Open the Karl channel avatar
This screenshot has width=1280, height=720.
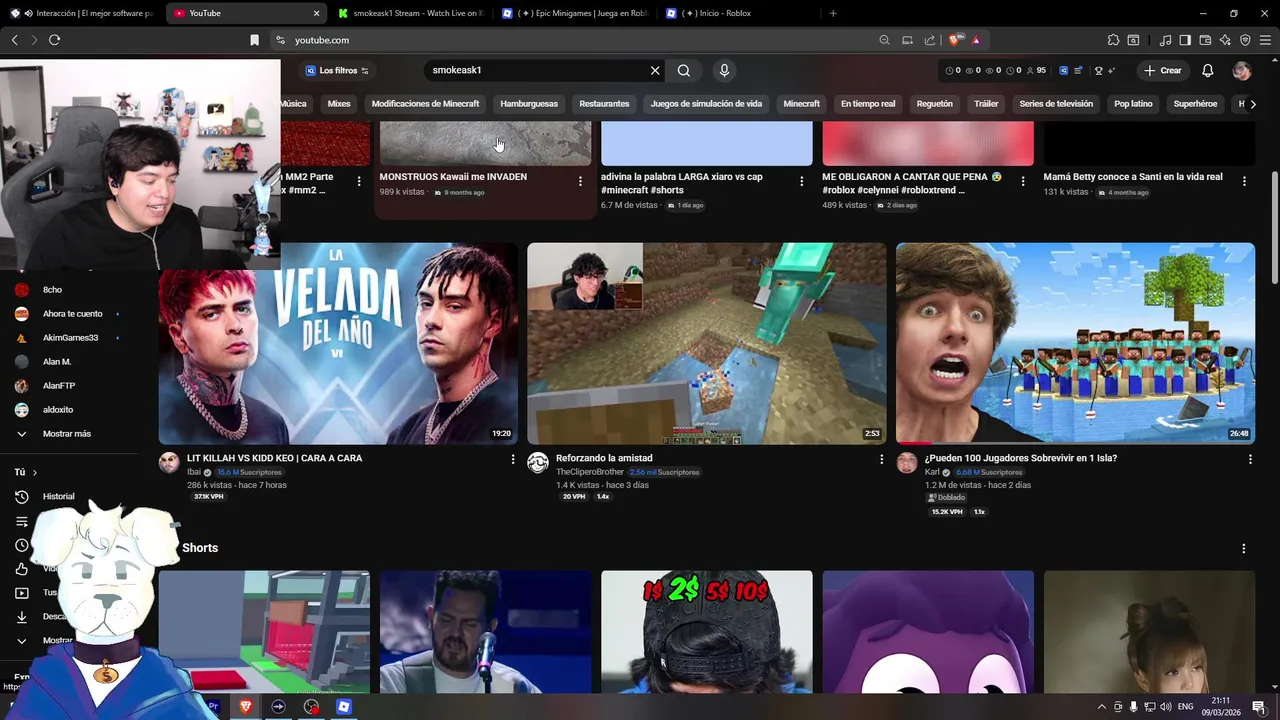tap(907, 462)
